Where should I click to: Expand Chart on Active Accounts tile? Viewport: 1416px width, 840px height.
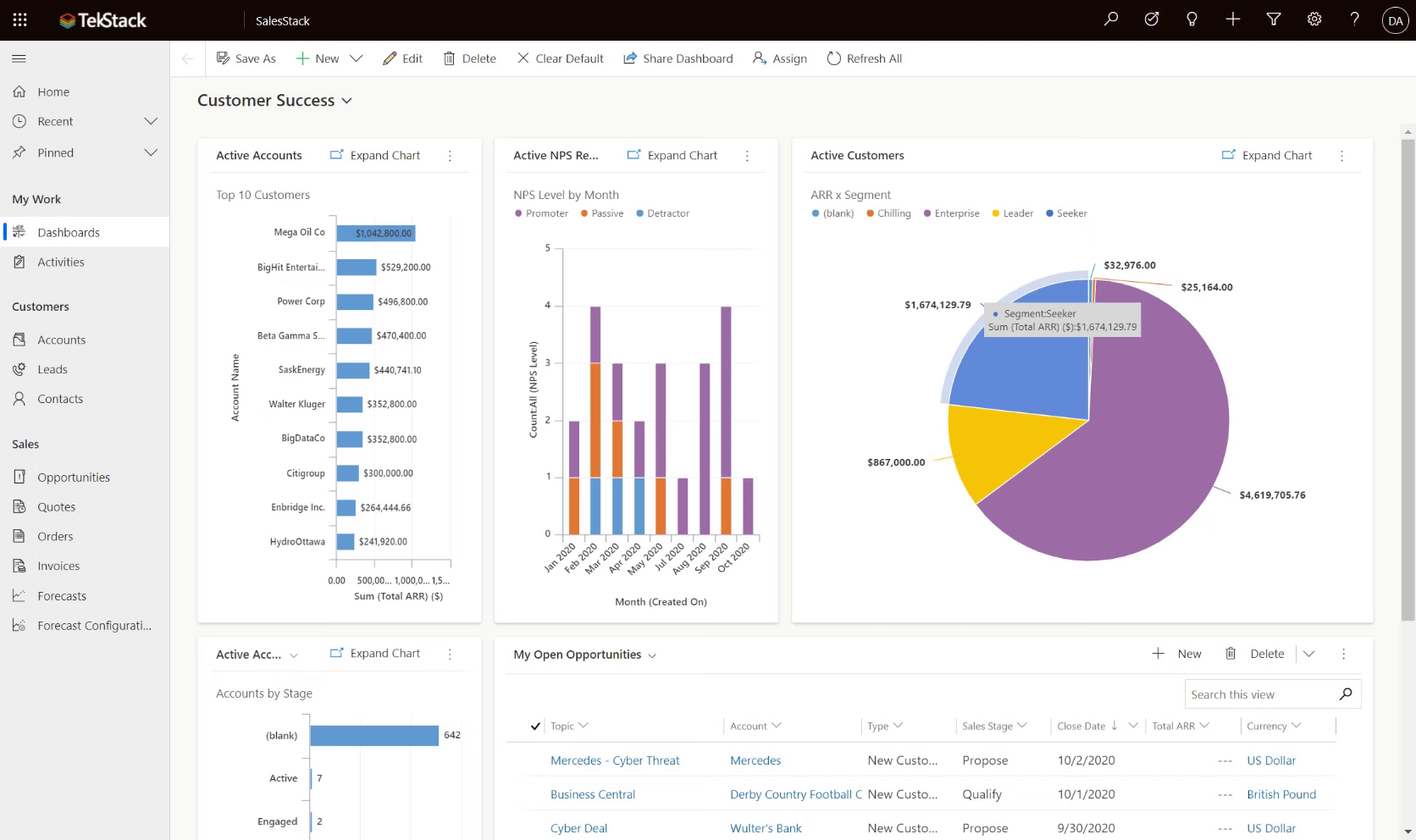[375, 155]
